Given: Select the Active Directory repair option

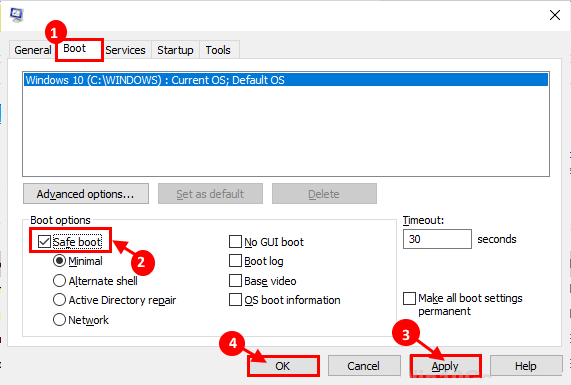Looking at the screenshot, I should [59, 300].
